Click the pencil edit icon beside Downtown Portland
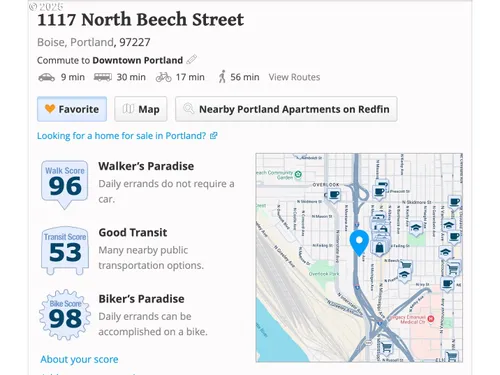The width and height of the screenshot is (500, 375). click(191, 60)
